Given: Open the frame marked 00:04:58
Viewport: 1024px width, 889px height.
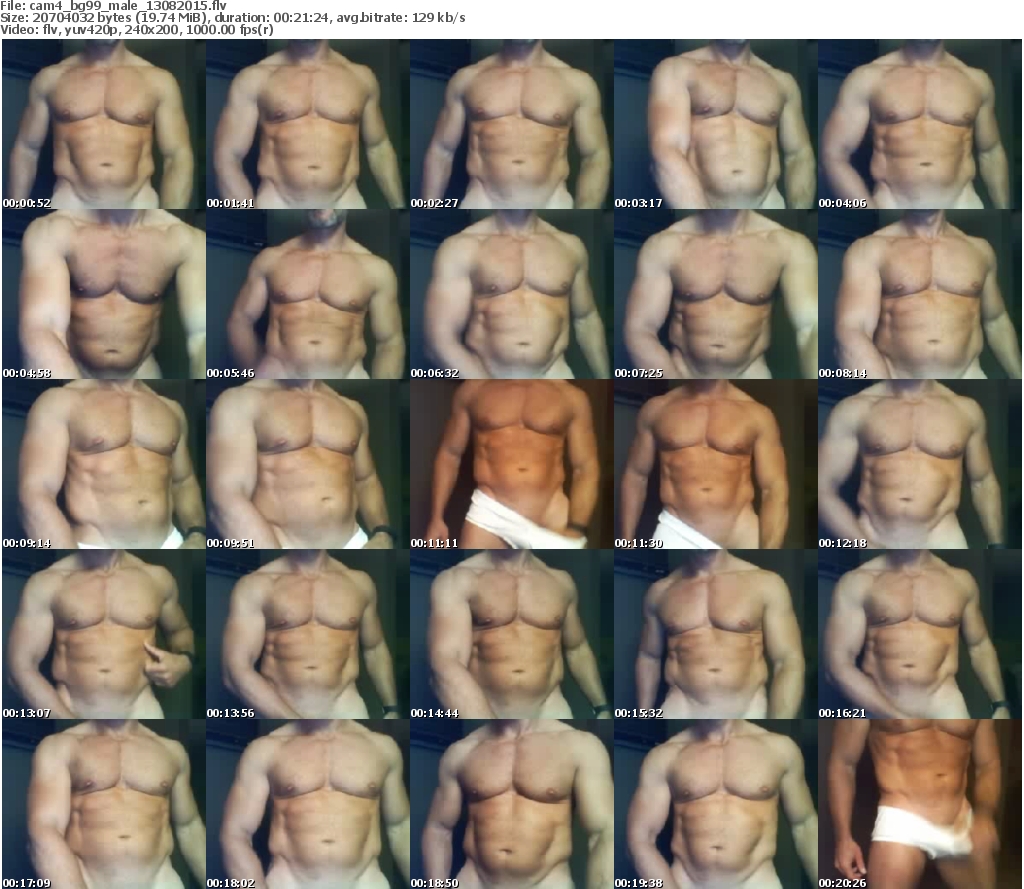Looking at the screenshot, I should pyautogui.click(x=104, y=294).
